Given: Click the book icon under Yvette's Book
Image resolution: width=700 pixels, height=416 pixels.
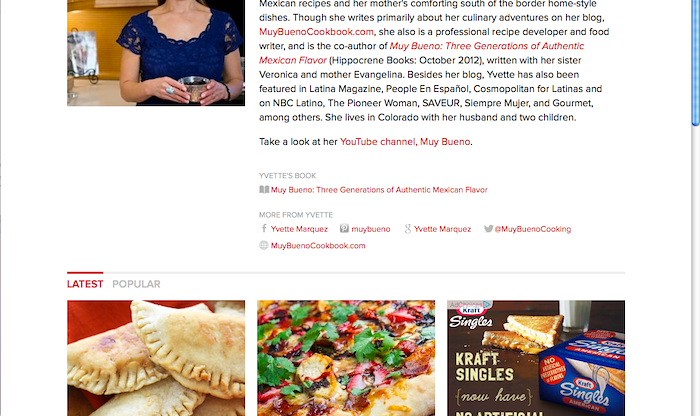Looking at the screenshot, I should (x=264, y=190).
